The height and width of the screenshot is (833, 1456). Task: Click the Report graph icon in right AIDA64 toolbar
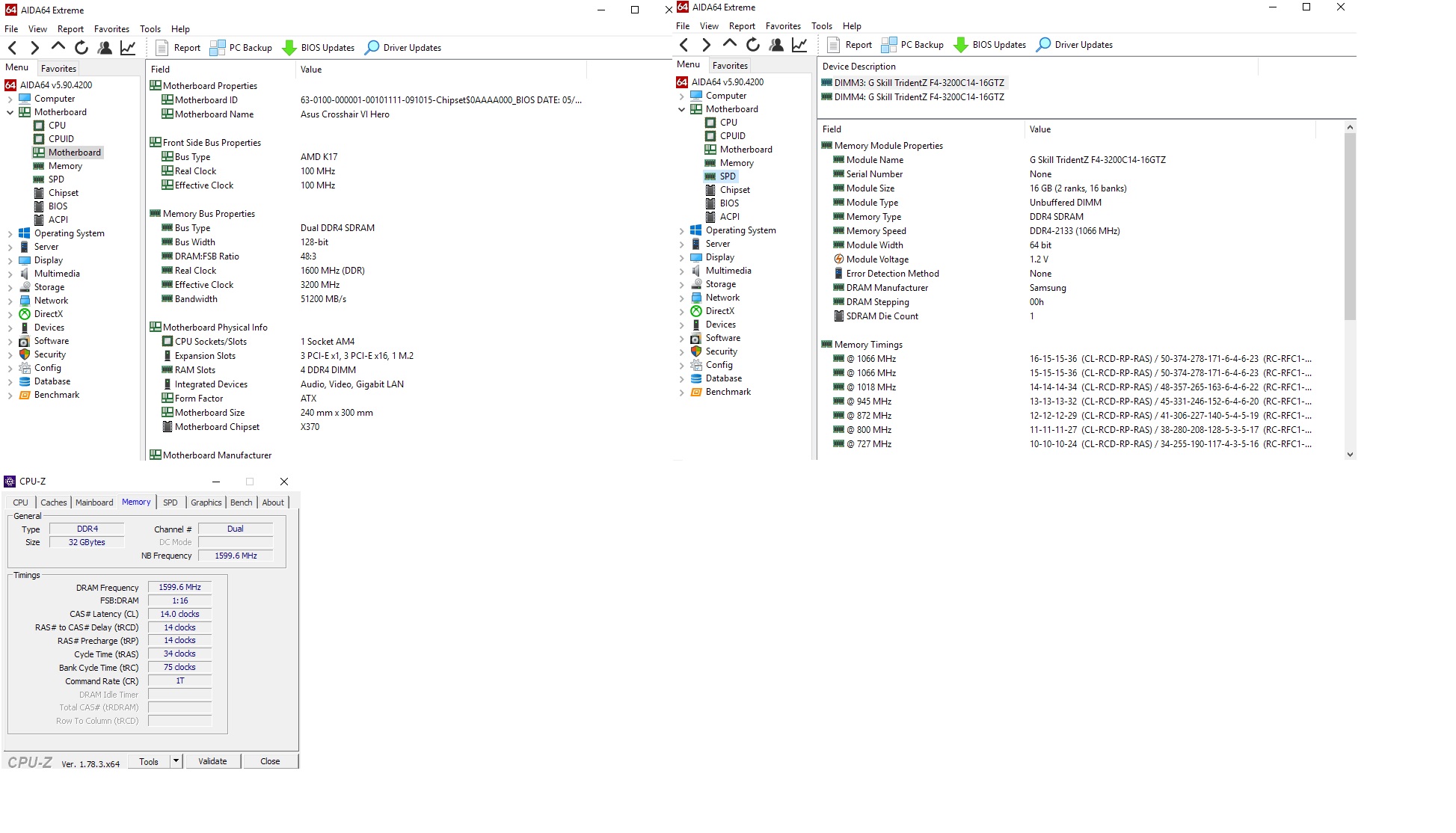tap(799, 45)
